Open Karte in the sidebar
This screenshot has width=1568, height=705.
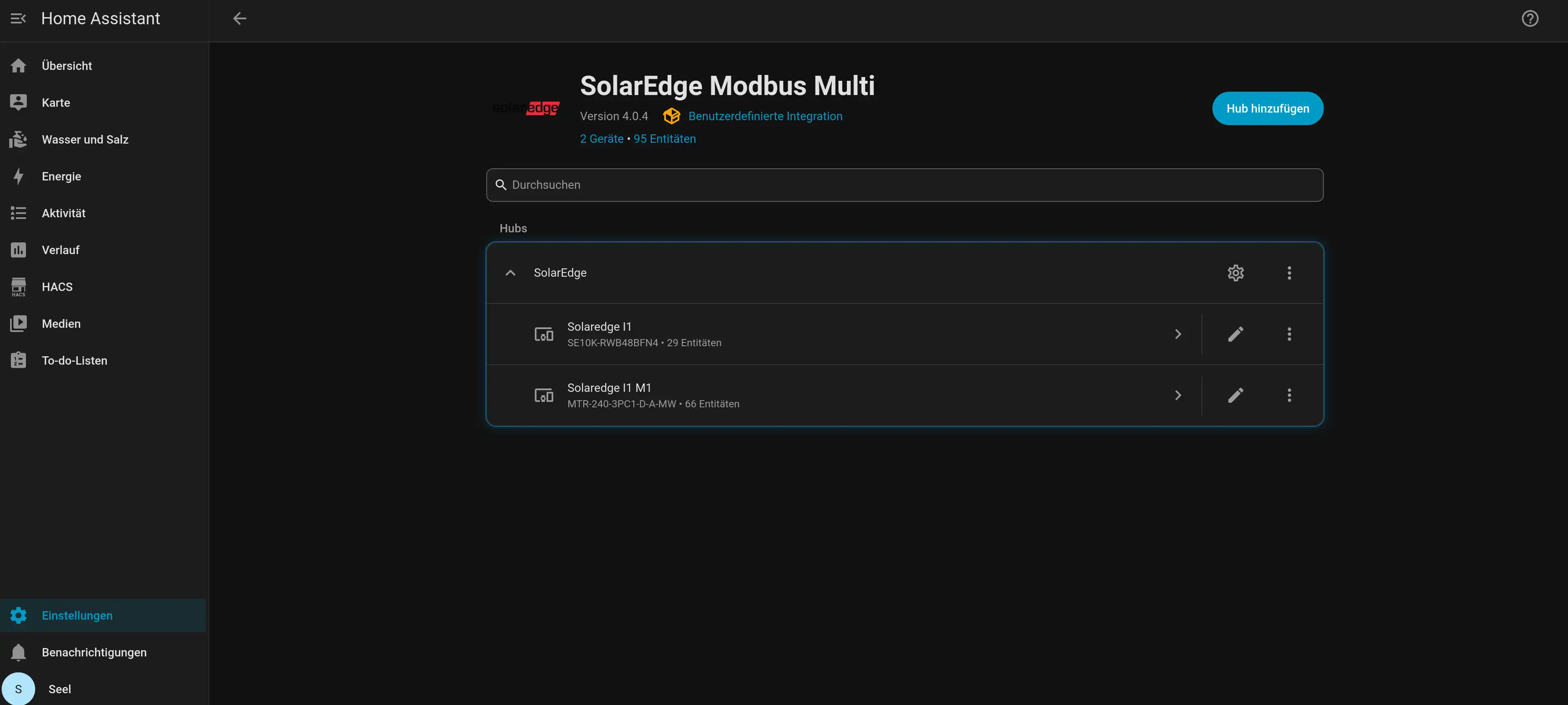103,103
